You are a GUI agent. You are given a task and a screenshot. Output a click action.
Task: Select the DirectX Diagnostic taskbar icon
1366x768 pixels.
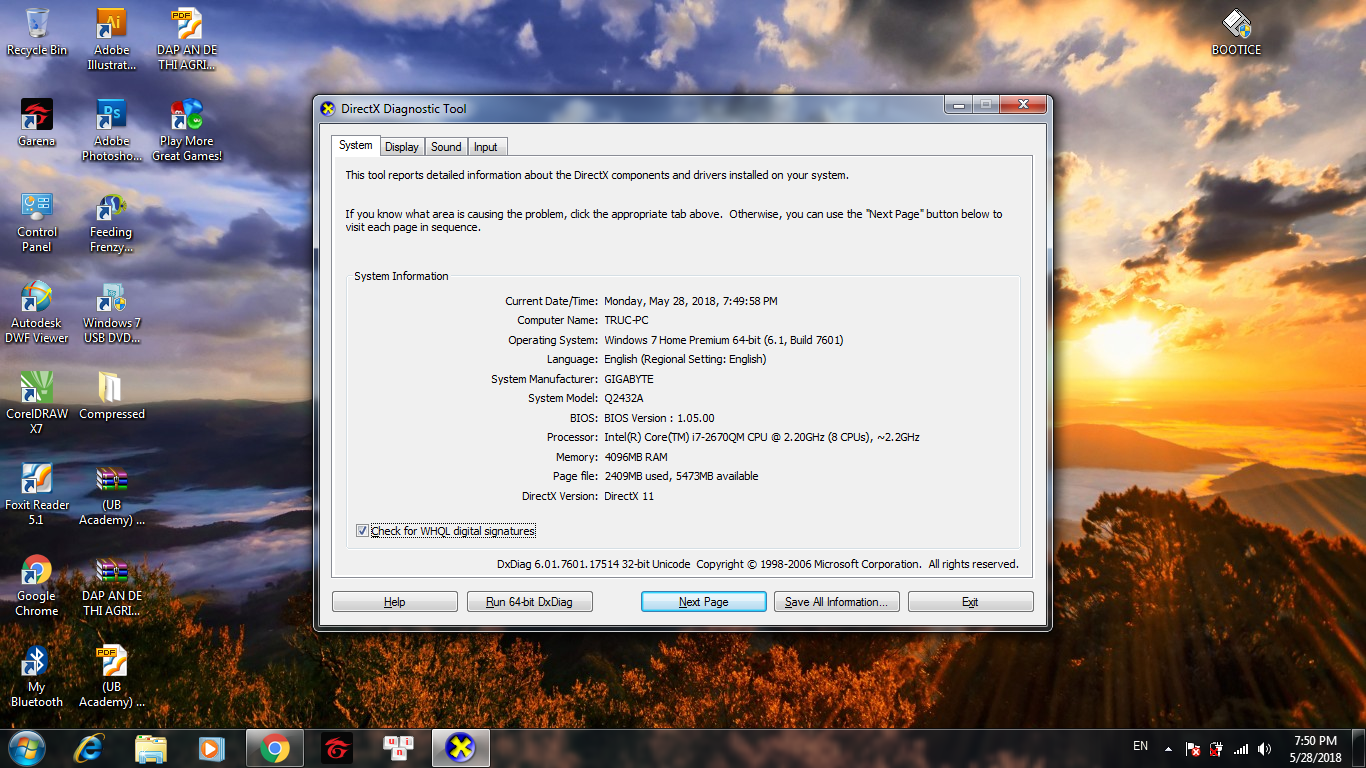pyautogui.click(x=460, y=747)
